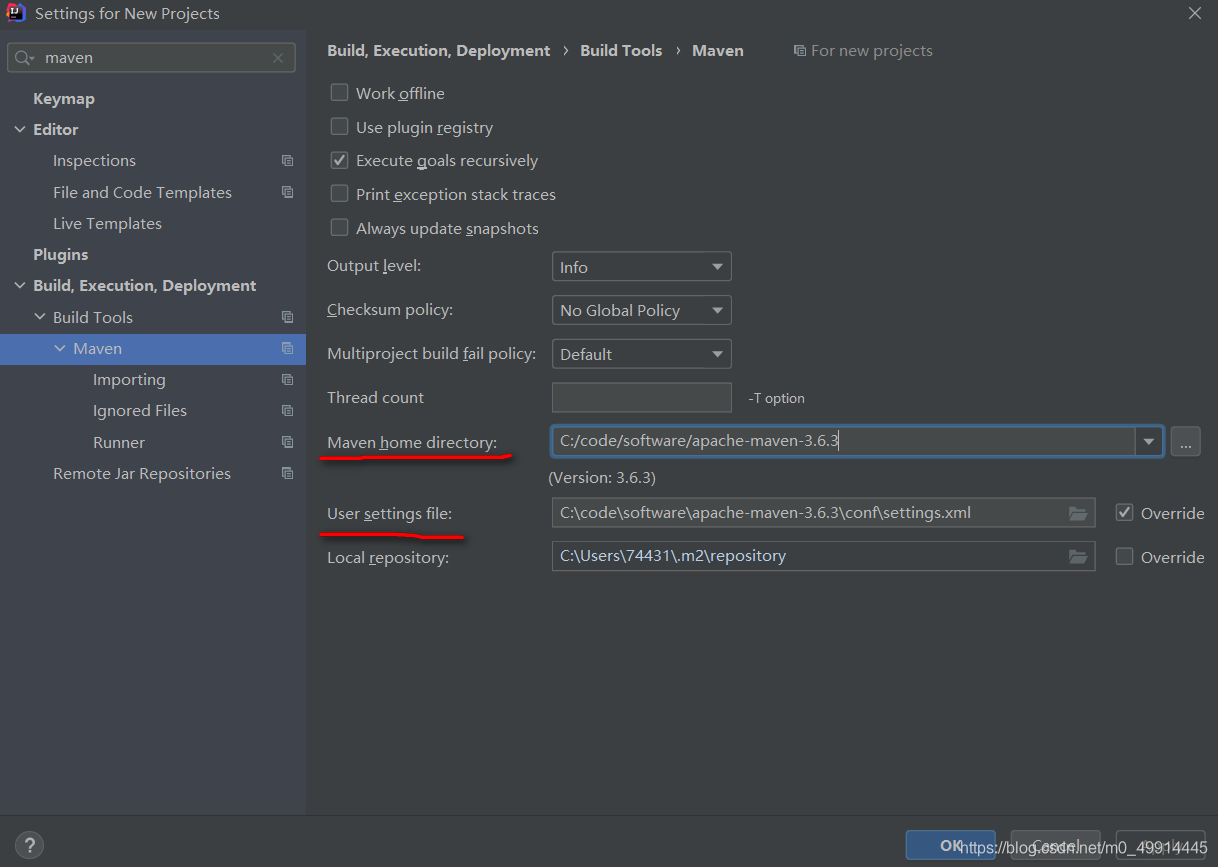
Task: Open help with the question mark button
Action: pyautogui.click(x=30, y=845)
